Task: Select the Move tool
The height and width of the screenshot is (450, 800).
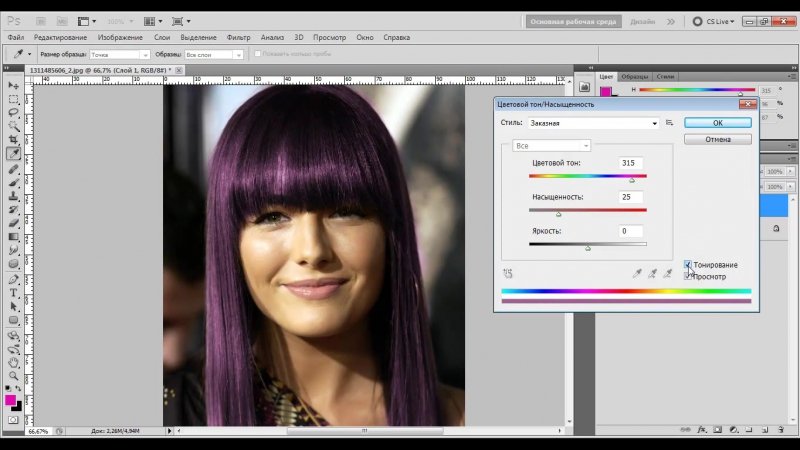Action: coord(14,86)
